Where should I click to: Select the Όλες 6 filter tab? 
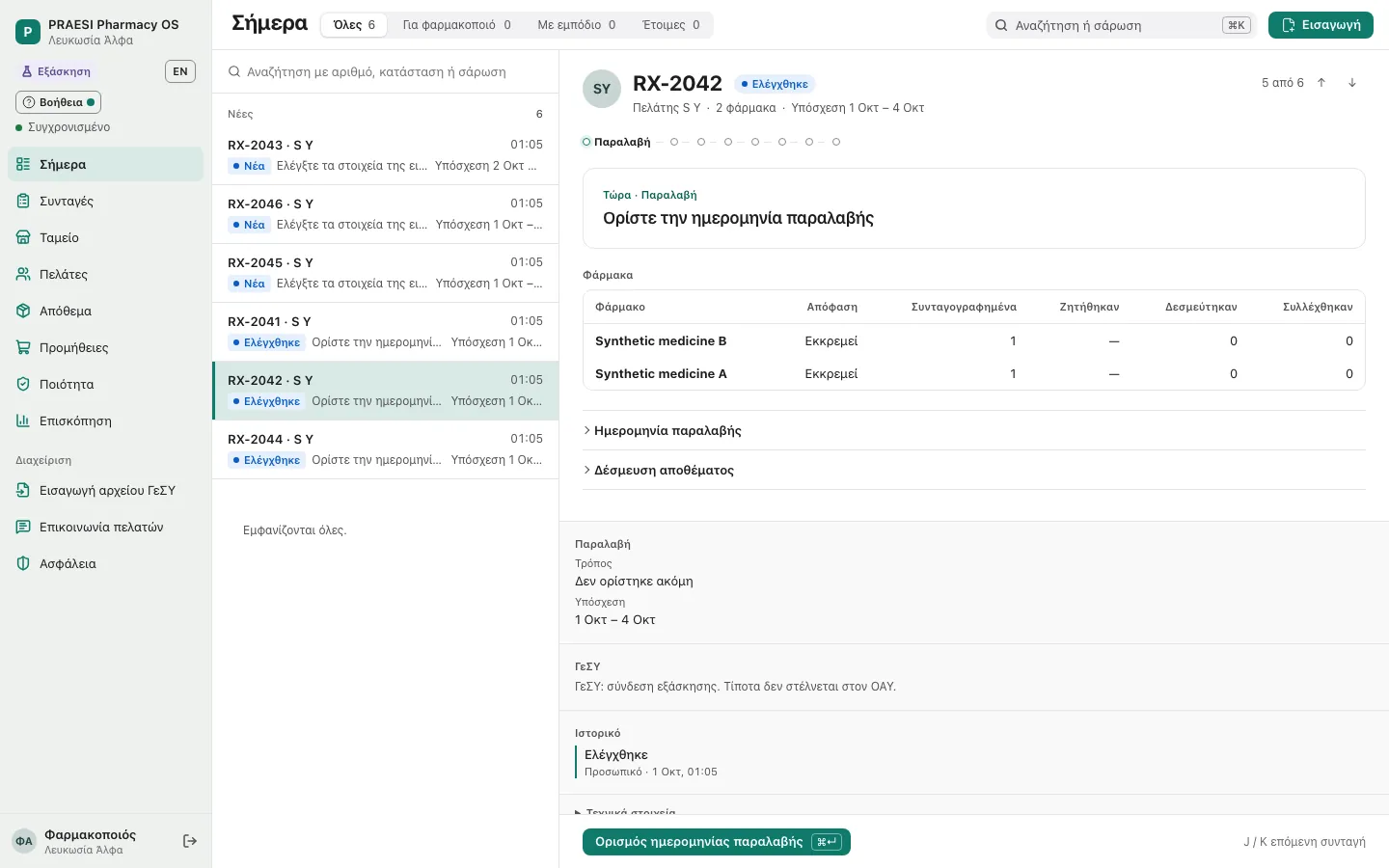[354, 25]
